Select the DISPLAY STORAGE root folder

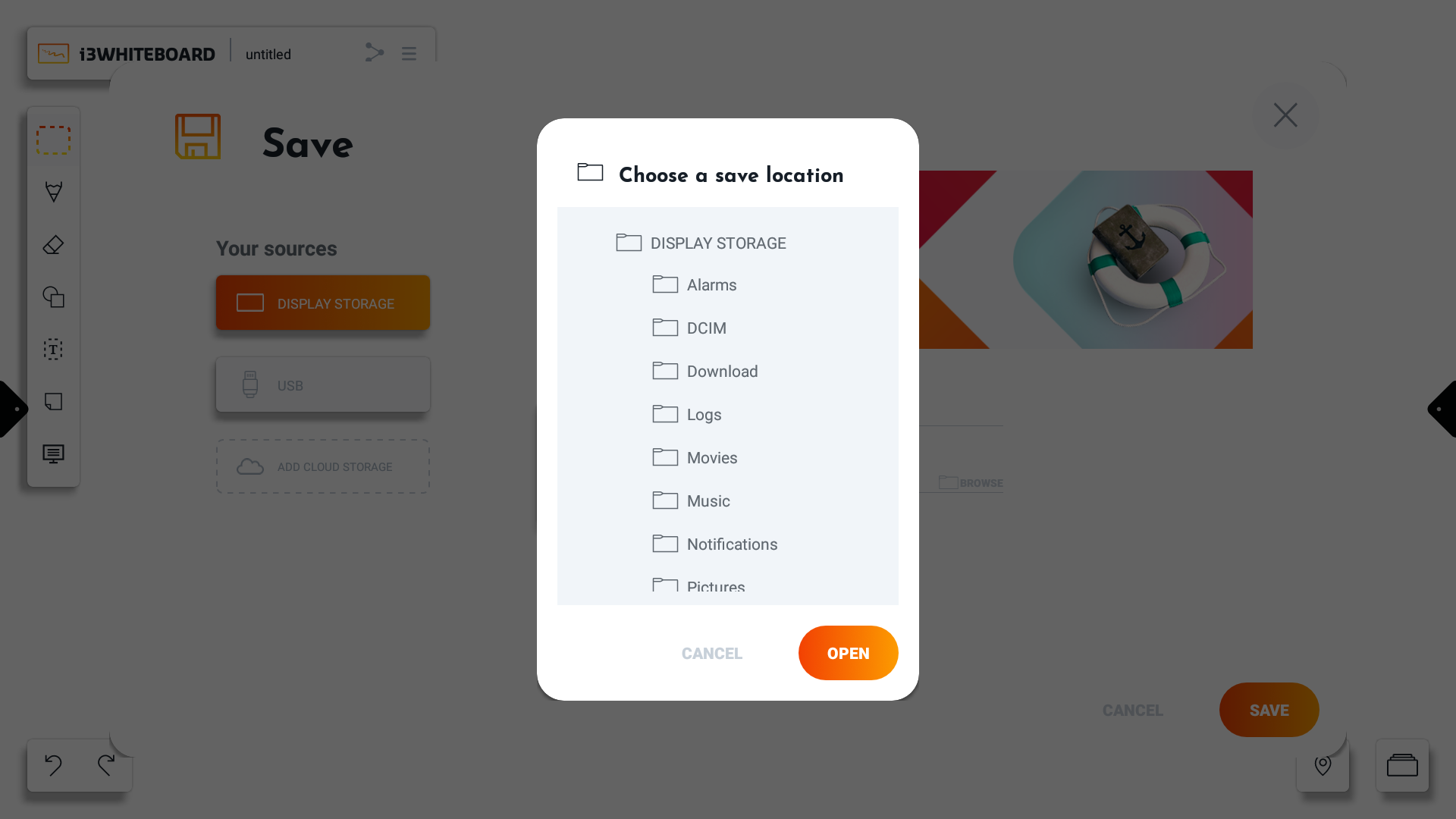coord(717,243)
